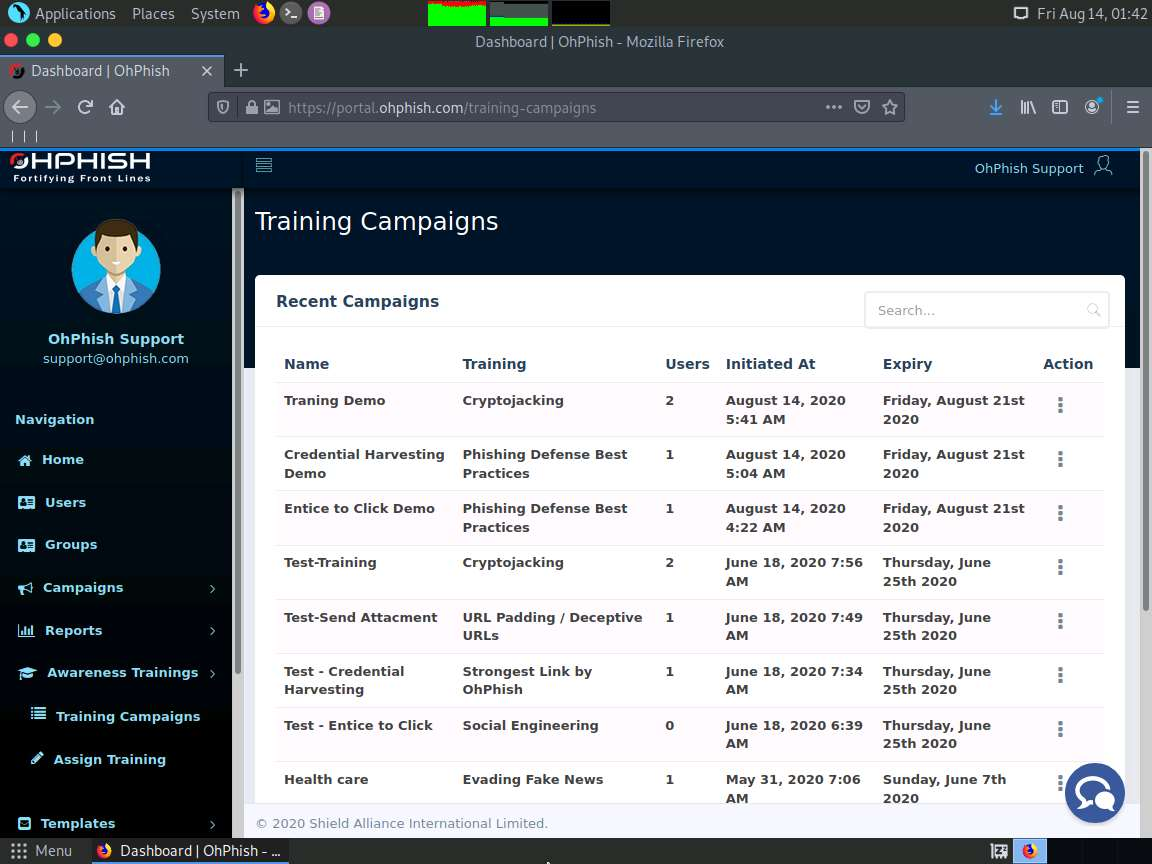Viewport: 1152px width, 864px height.
Task: Open action menu for Test - Credential Harvesting
Action: click(1060, 675)
